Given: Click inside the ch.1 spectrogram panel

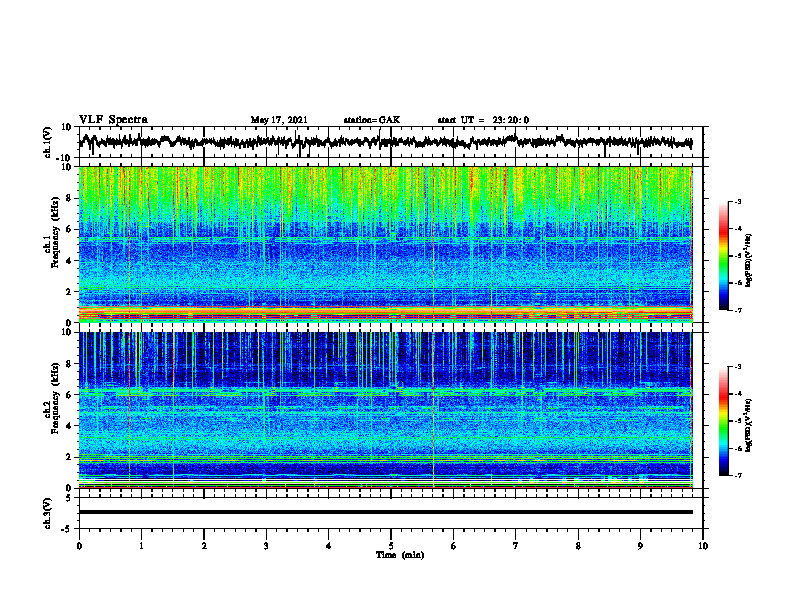Looking at the screenshot, I should 386,244.
